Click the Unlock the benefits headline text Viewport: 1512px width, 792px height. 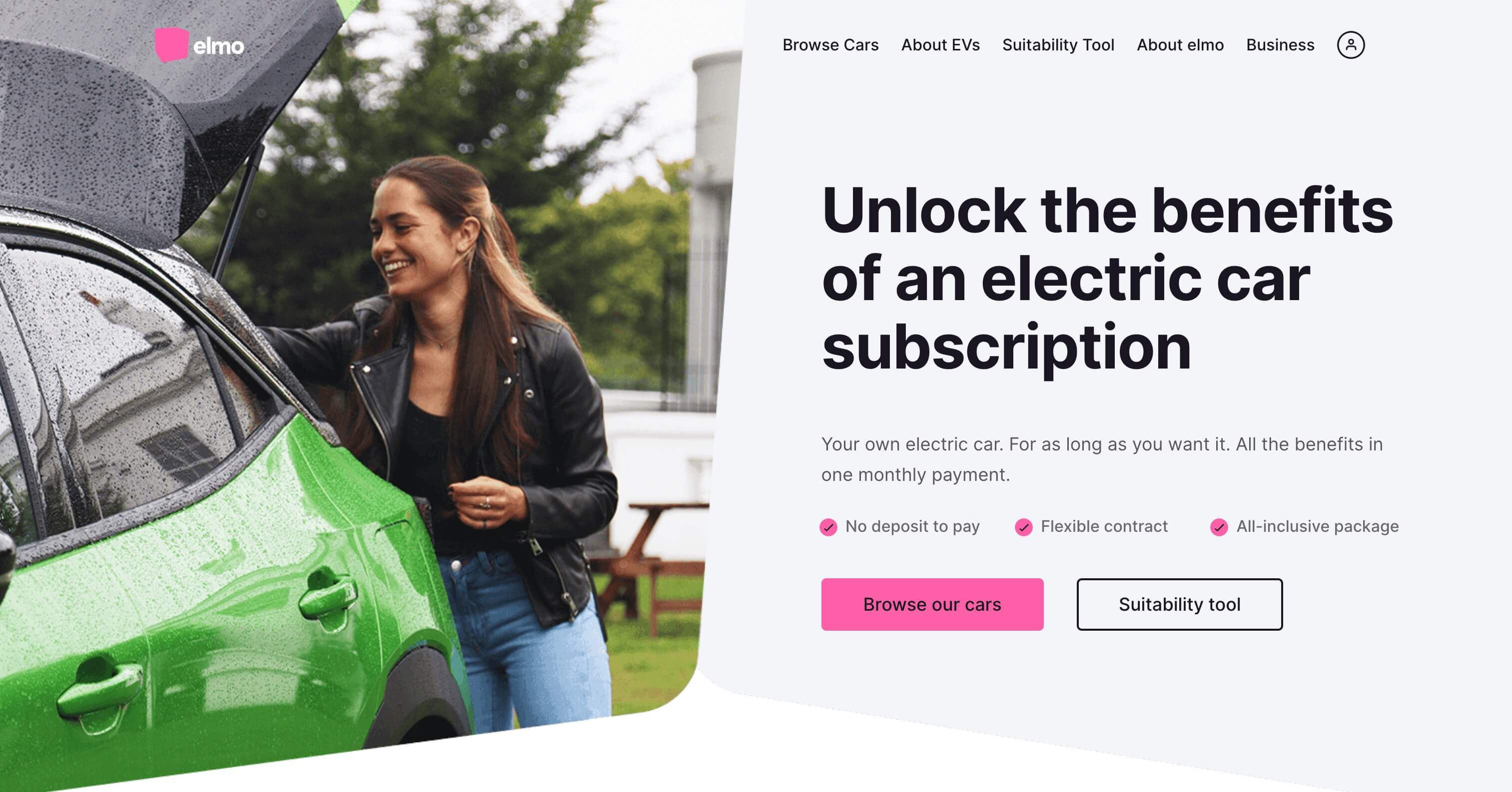click(1107, 278)
